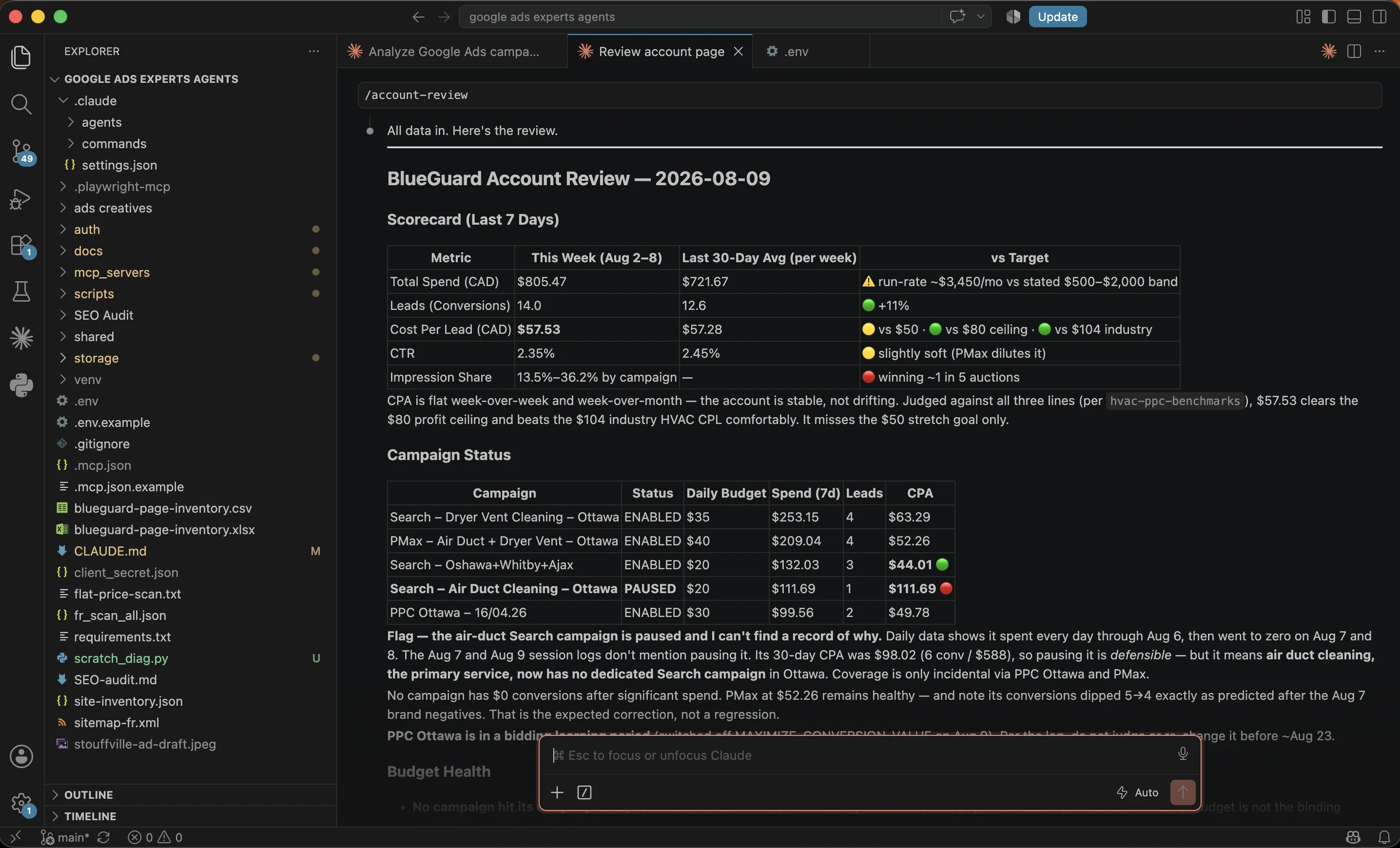
Task: Switch to the Review account page tab
Action: 660,51
